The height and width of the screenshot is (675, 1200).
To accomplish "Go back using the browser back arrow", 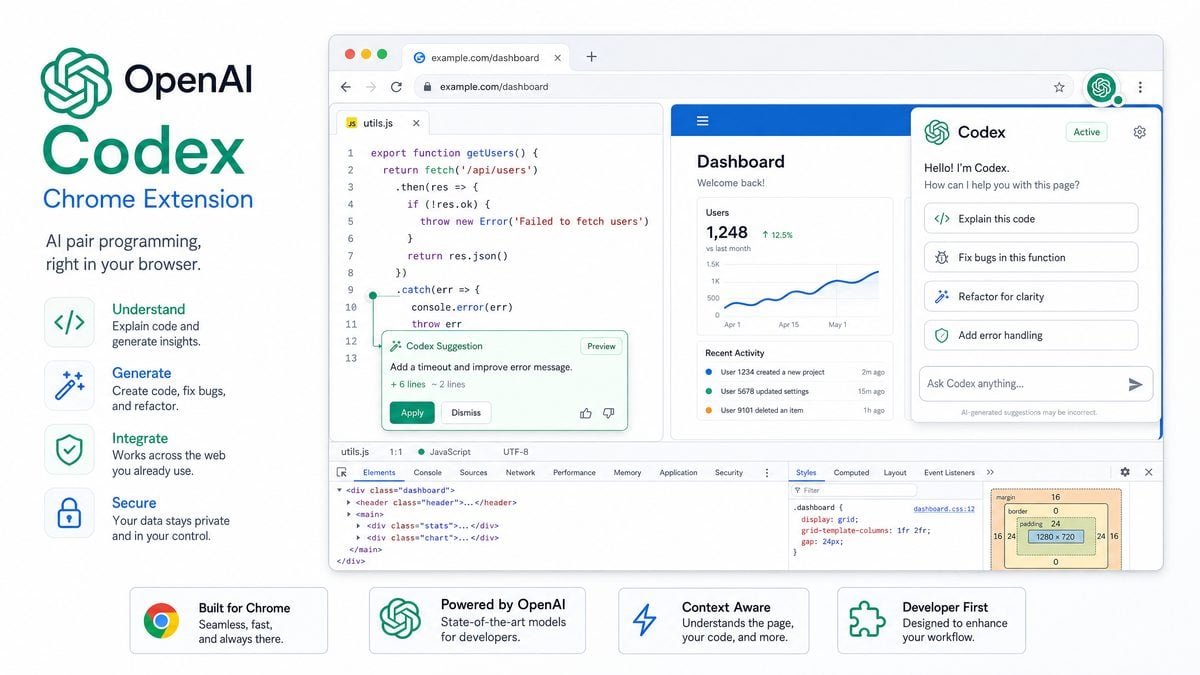I will (346, 87).
